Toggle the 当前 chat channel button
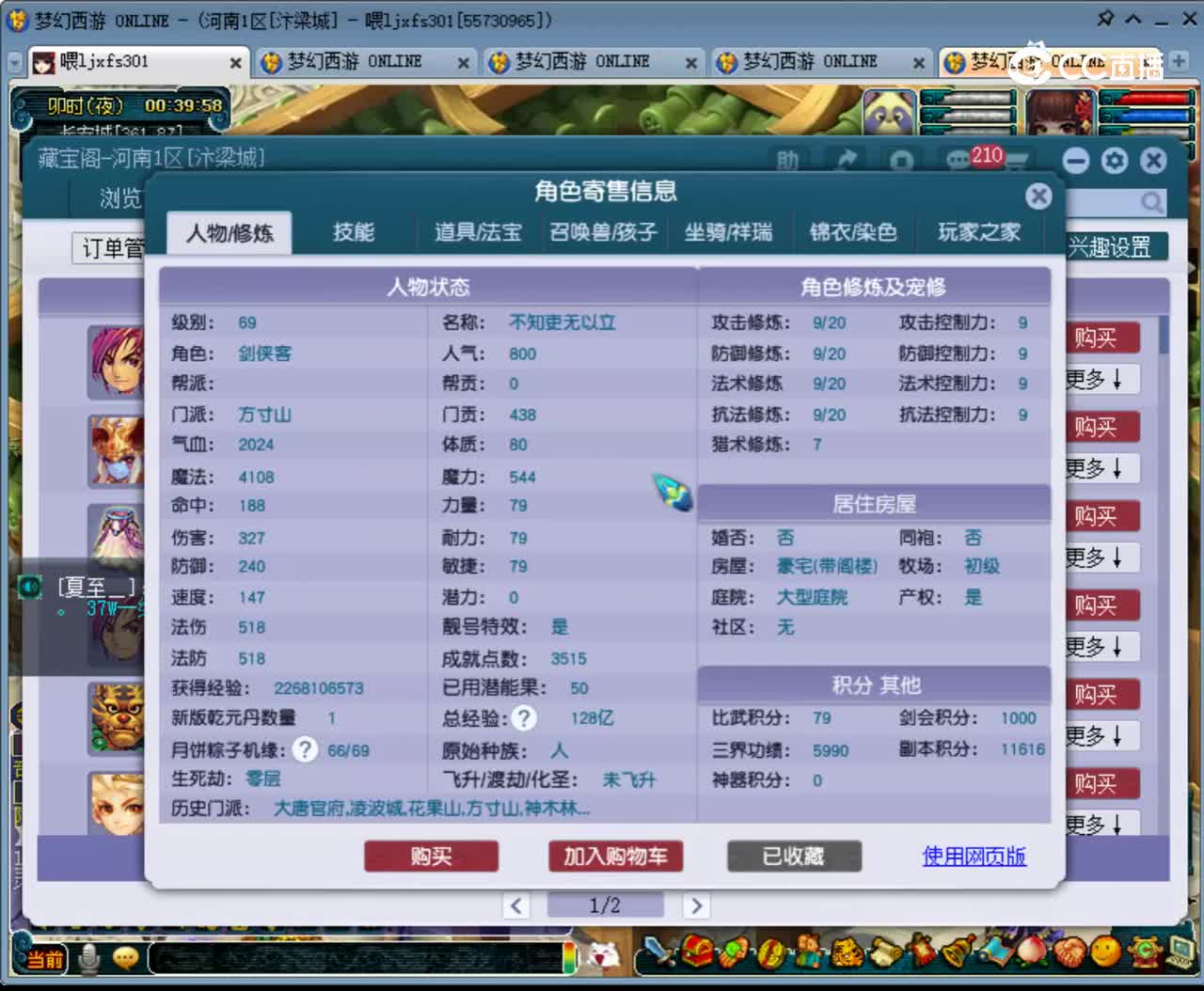1204x991 pixels. click(x=43, y=959)
